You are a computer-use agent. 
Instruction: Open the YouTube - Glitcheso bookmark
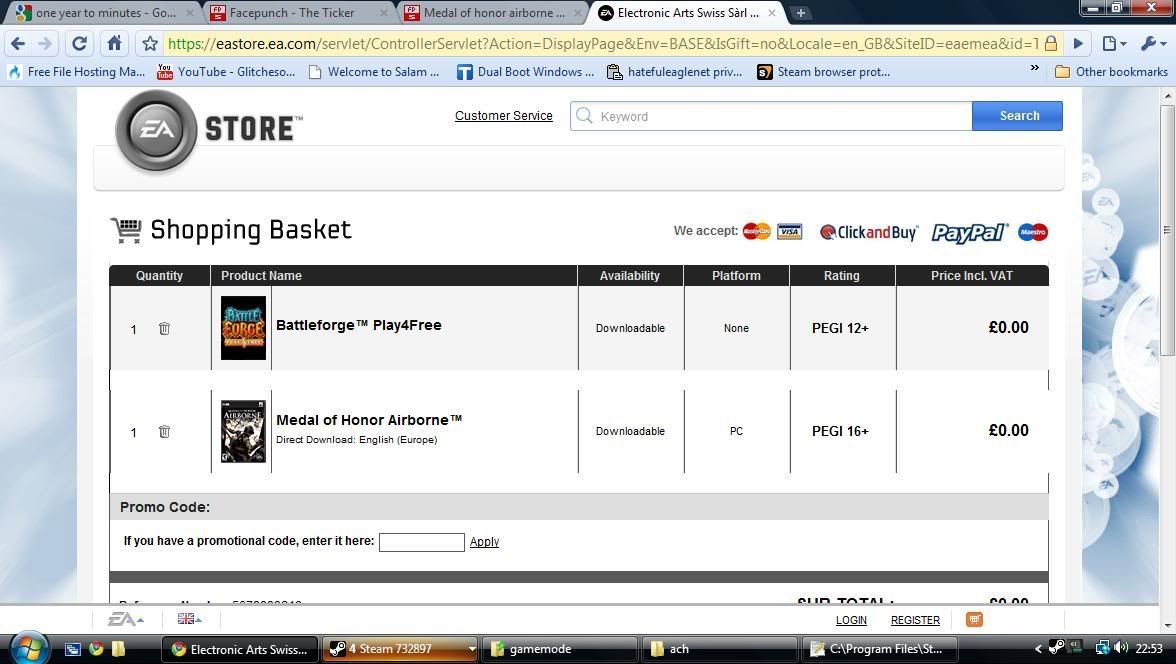coord(226,72)
